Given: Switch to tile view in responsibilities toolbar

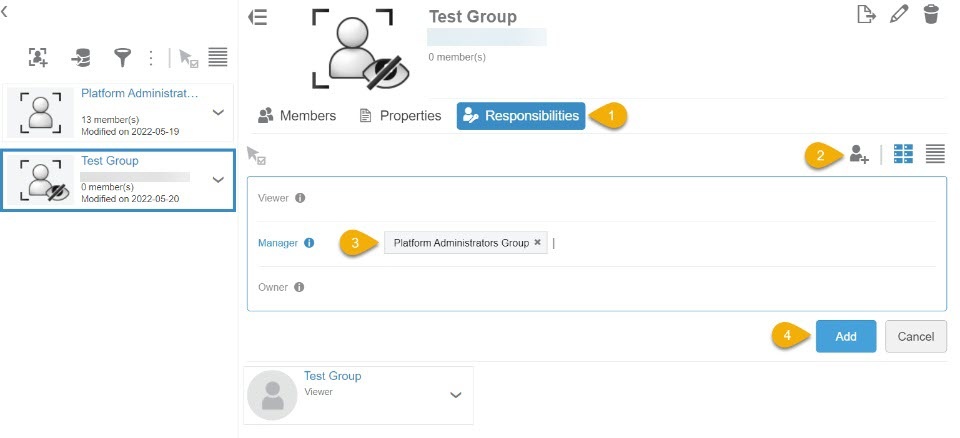Looking at the screenshot, I should (903, 154).
